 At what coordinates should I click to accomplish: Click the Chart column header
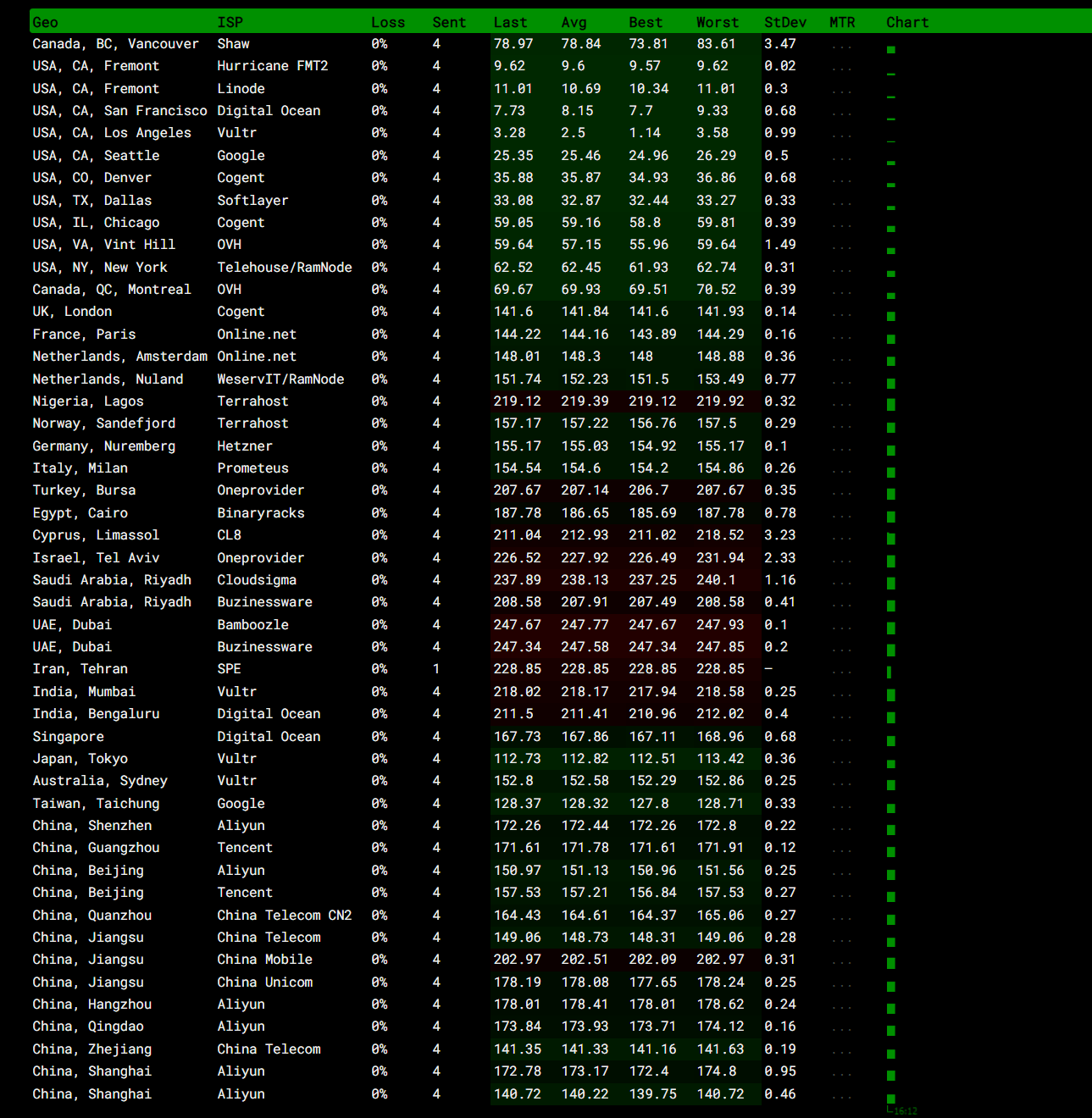tap(907, 23)
